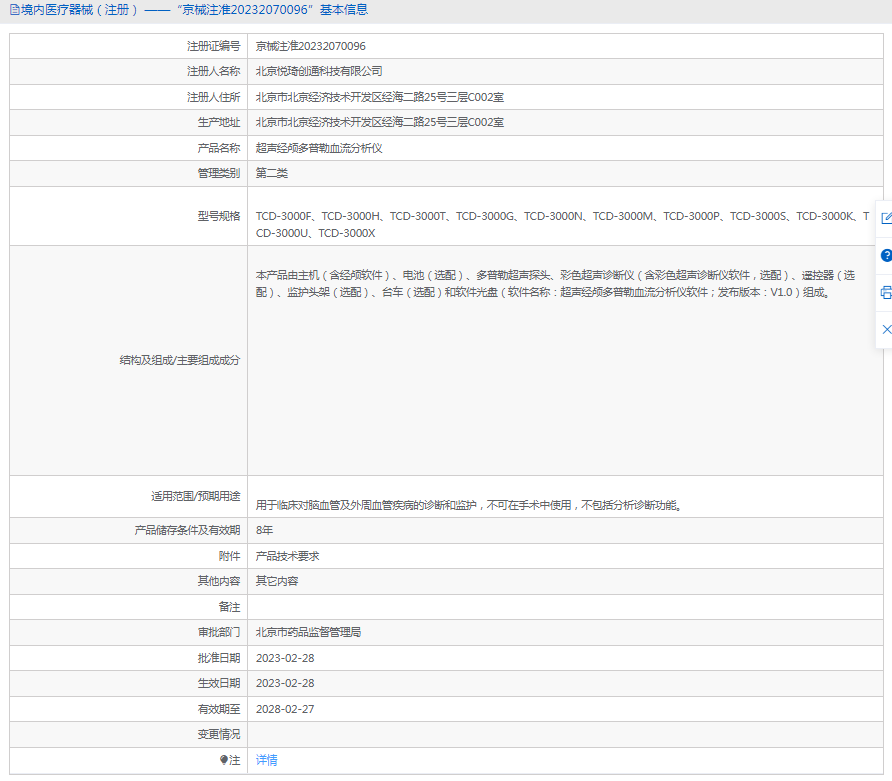Click the 结构及组成/主要组成成分 label
The width and height of the screenshot is (892, 781).
[x=180, y=361]
